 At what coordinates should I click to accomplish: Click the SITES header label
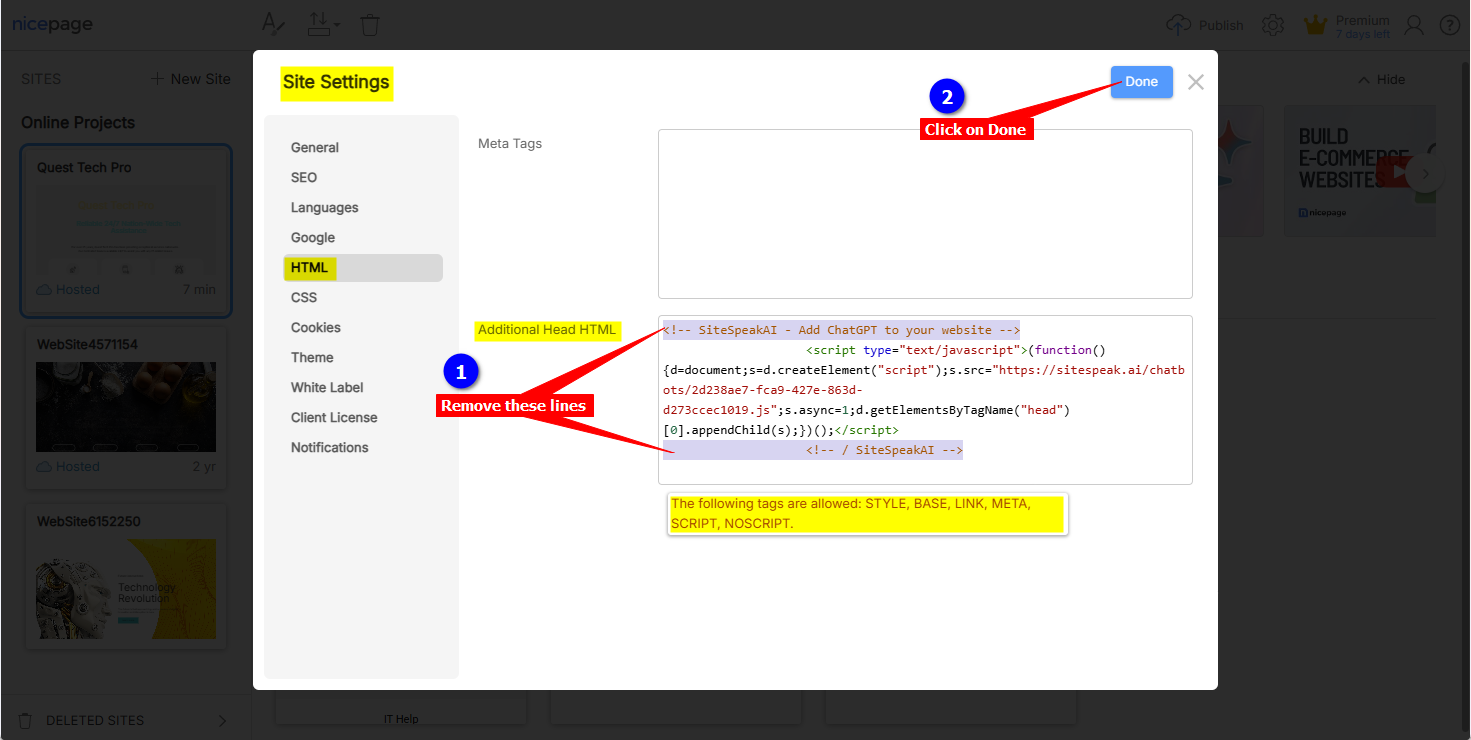click(41, 79)
